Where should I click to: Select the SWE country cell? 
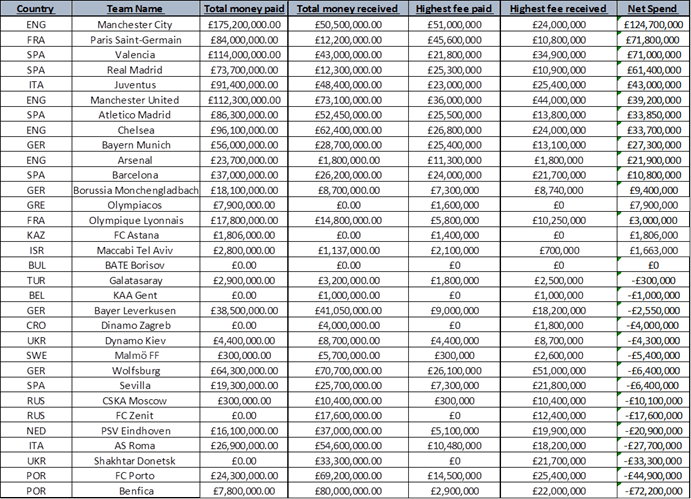point(36,355)
